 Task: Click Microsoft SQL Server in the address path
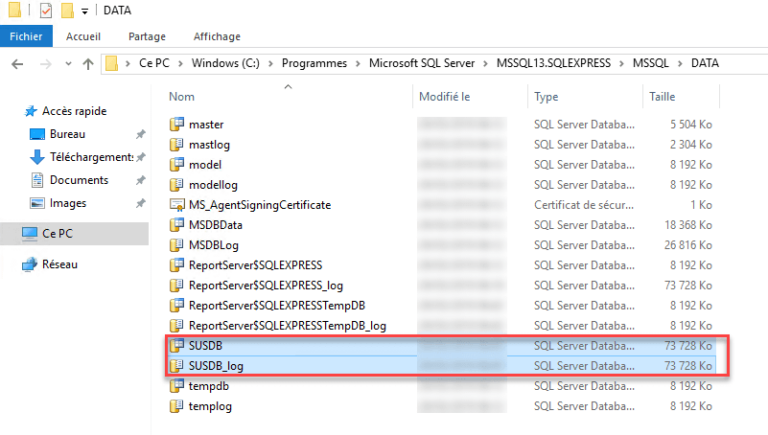pos(423,64)
